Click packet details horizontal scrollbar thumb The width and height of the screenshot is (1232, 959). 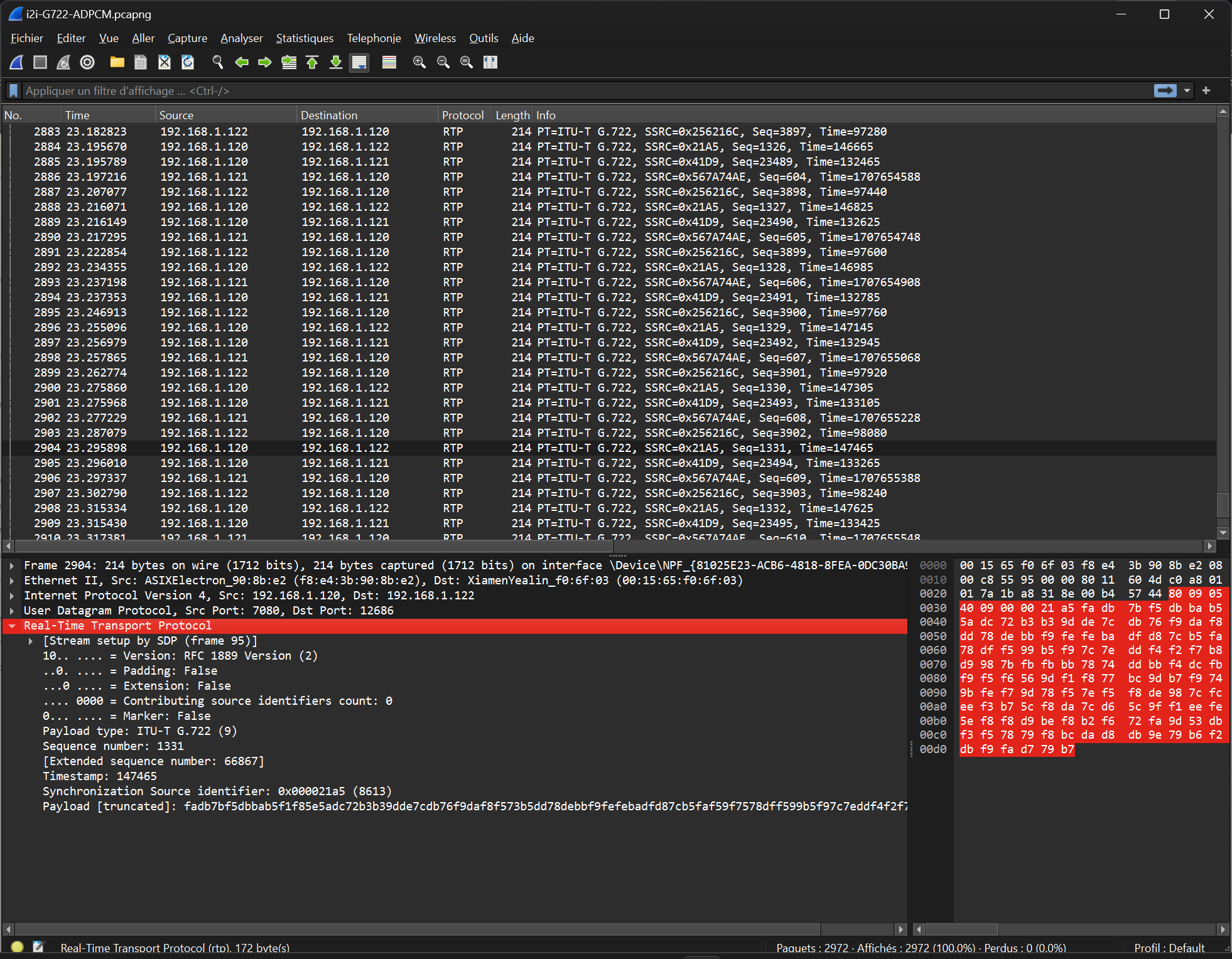coord(418,929)
